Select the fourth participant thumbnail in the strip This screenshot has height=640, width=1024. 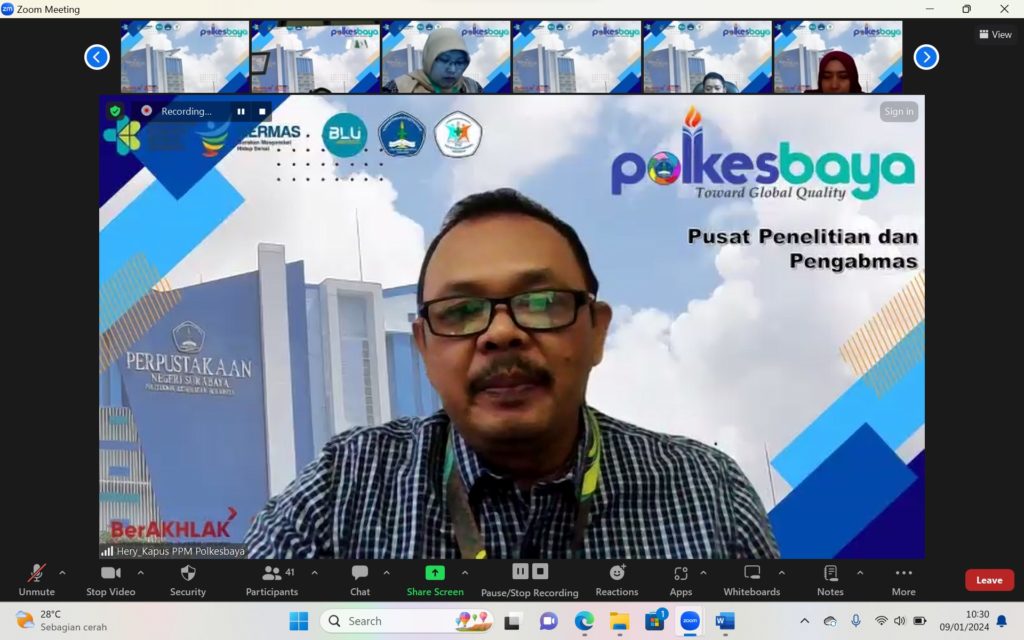[577, 57]
